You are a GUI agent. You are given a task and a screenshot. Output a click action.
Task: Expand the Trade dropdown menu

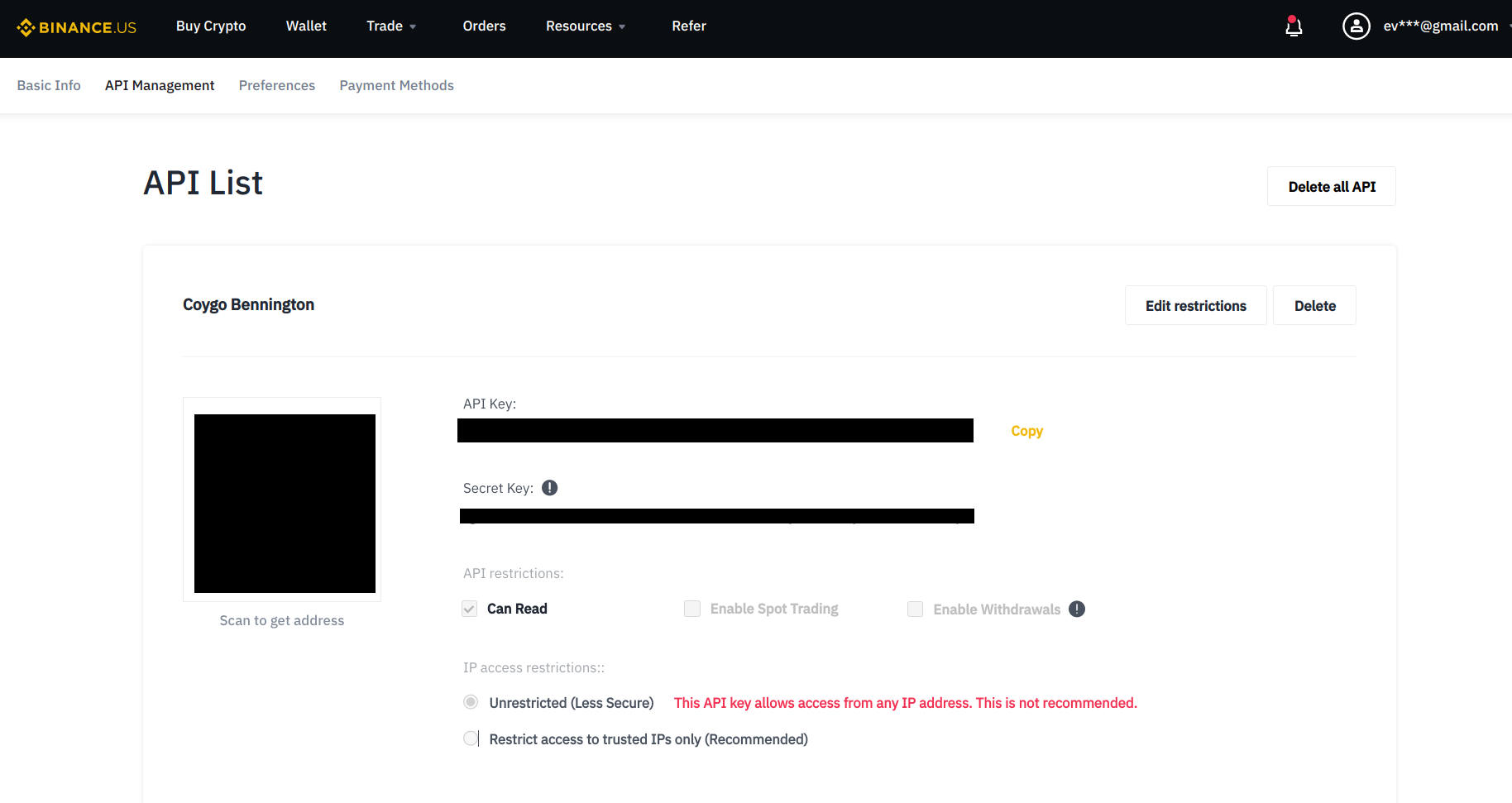coord(391,26)
